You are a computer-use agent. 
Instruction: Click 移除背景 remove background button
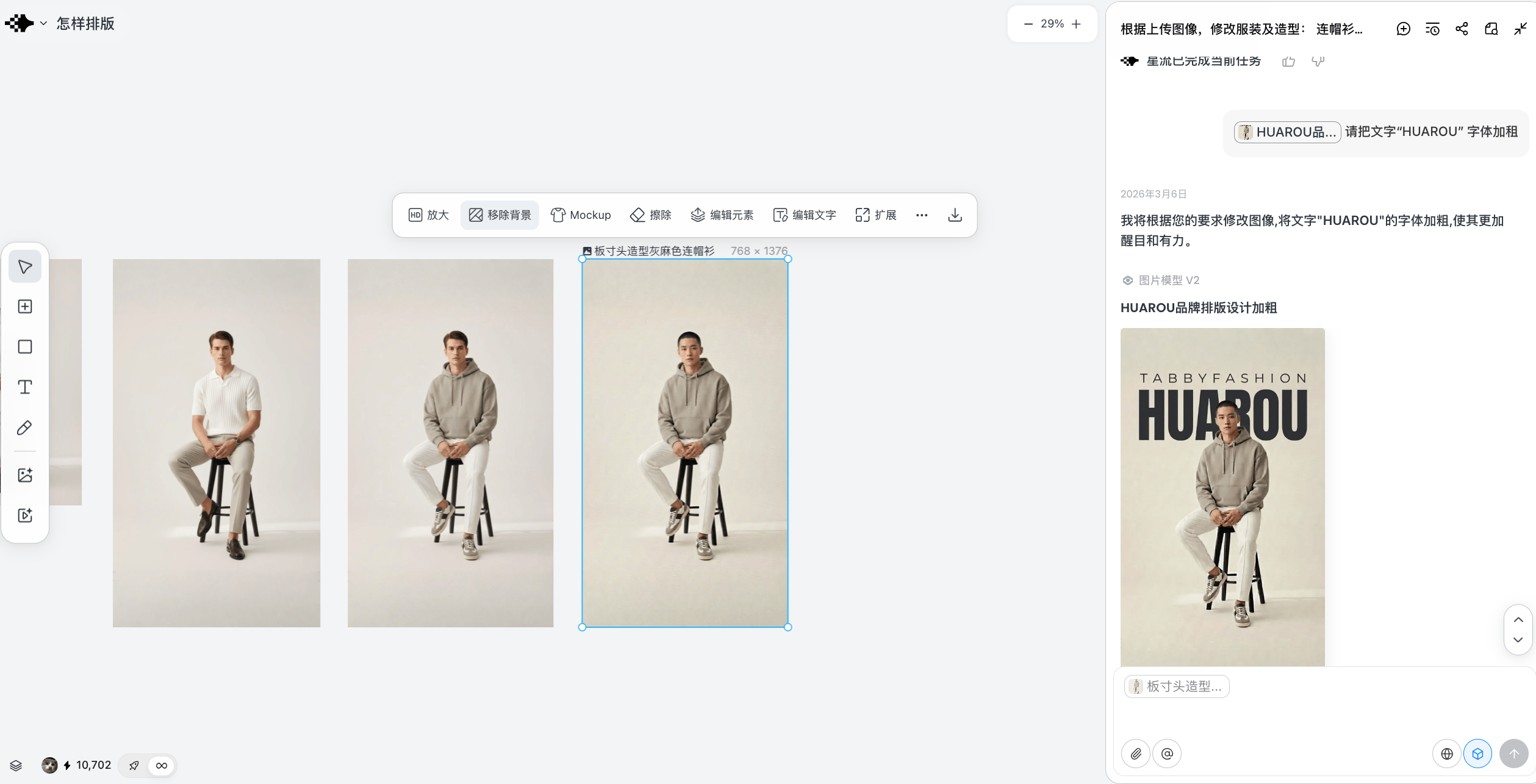point(500,215)
